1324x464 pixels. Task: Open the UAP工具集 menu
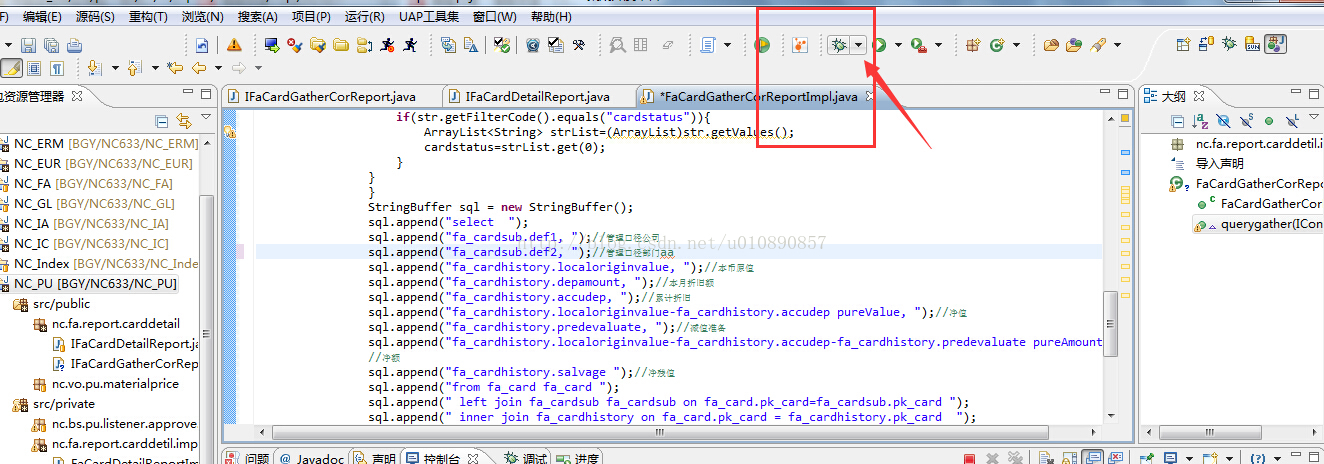[429, 17]
